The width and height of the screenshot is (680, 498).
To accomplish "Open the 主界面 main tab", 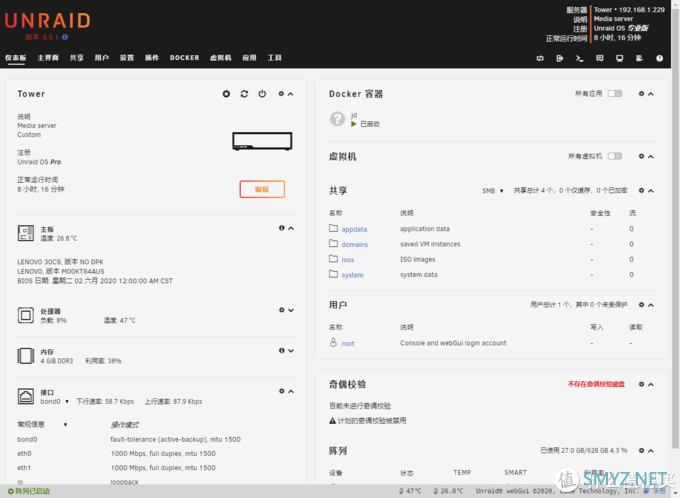I will coord(48,58).
